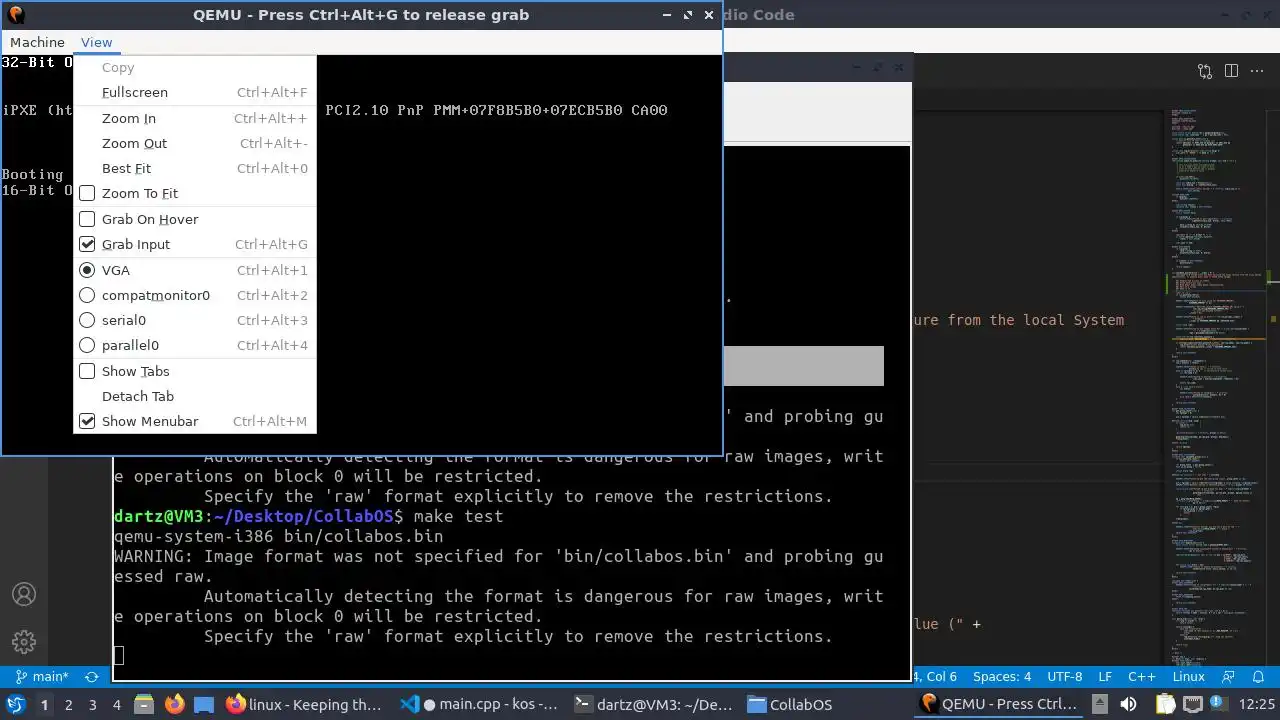Image resolution: width=1280 pixels, height=720 pixels.
Task: Open the Machine menu in QEMU
Action: coord(37,42)
